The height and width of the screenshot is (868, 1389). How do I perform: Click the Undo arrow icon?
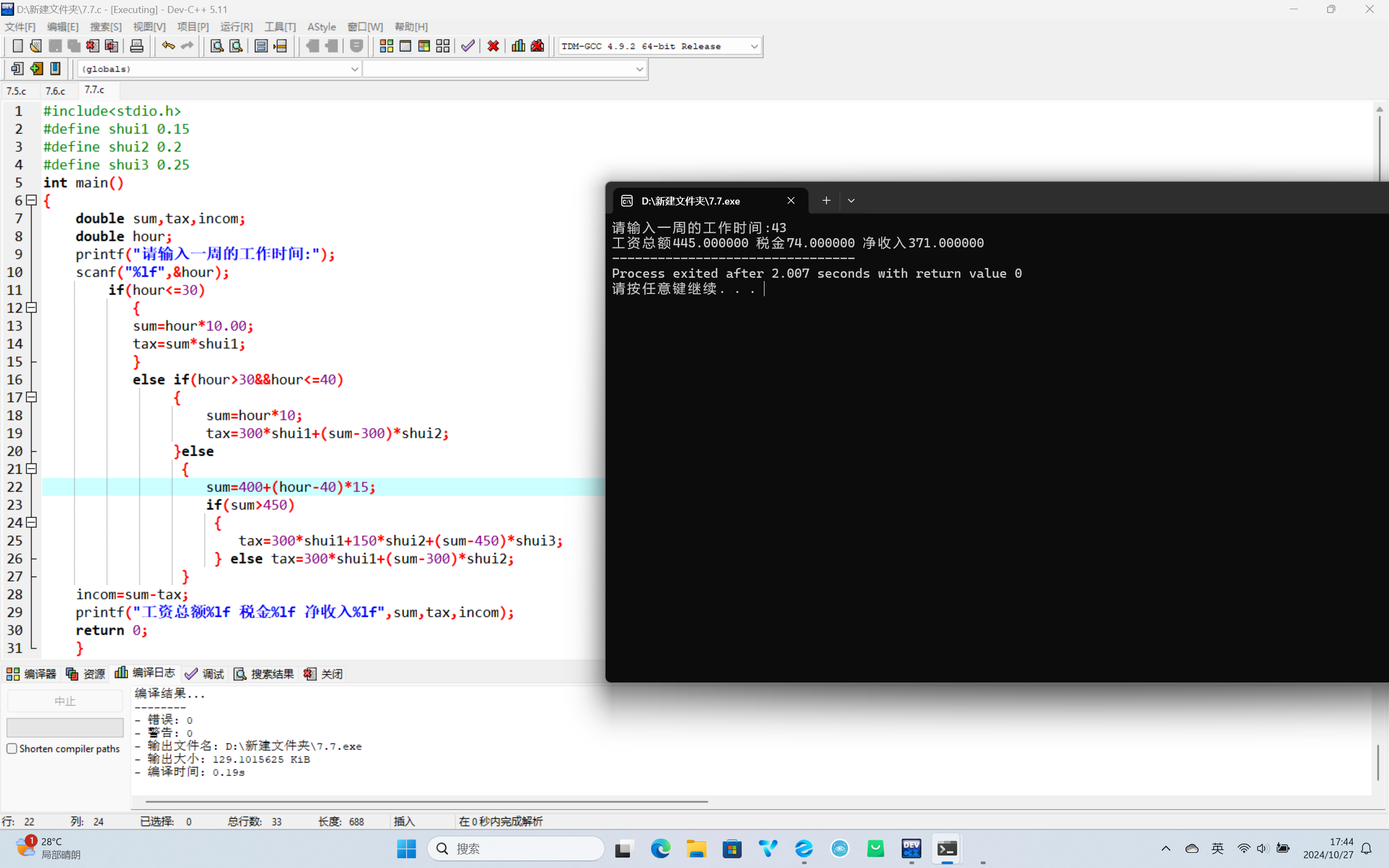168,46
